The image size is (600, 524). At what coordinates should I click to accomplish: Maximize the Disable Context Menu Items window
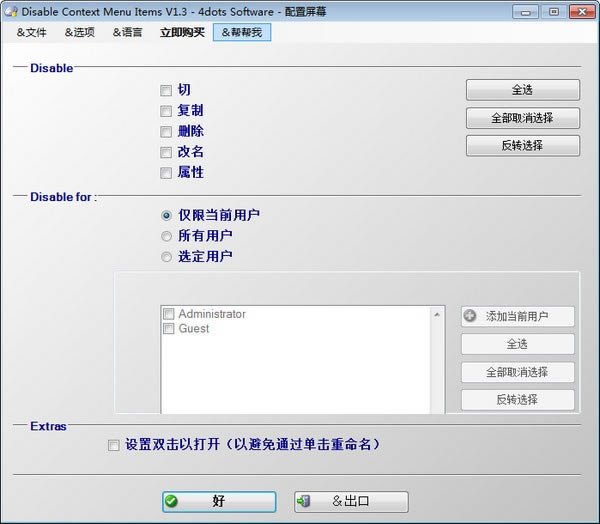pos(554,12)
